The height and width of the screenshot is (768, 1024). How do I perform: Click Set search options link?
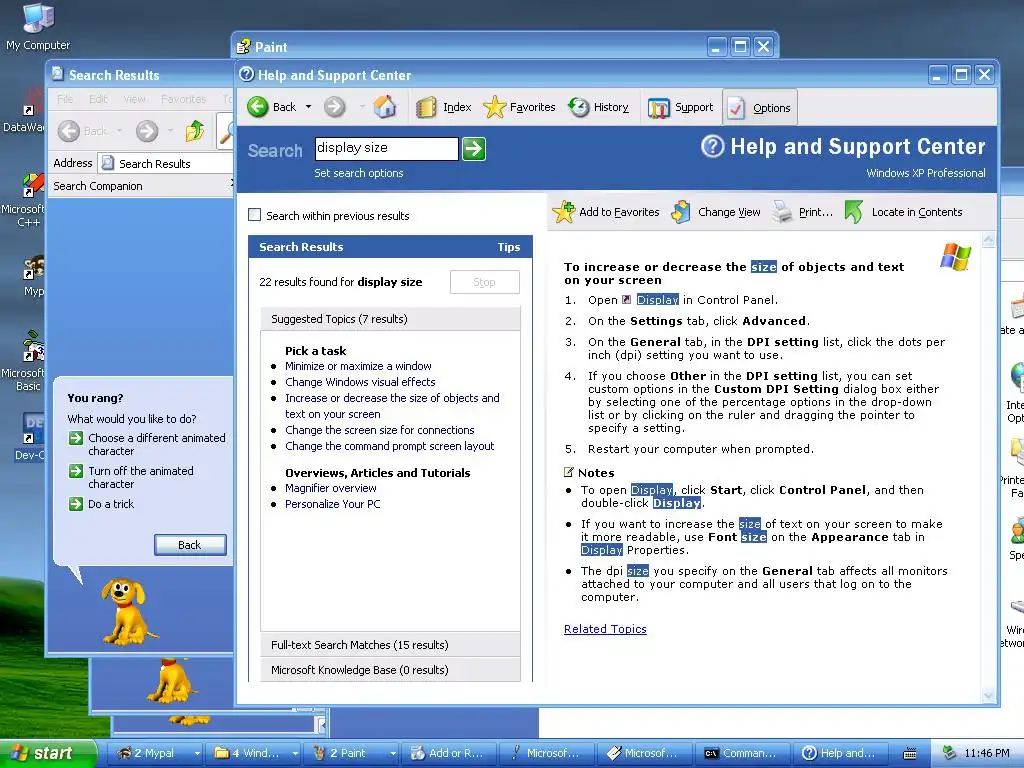click(359, 173)
